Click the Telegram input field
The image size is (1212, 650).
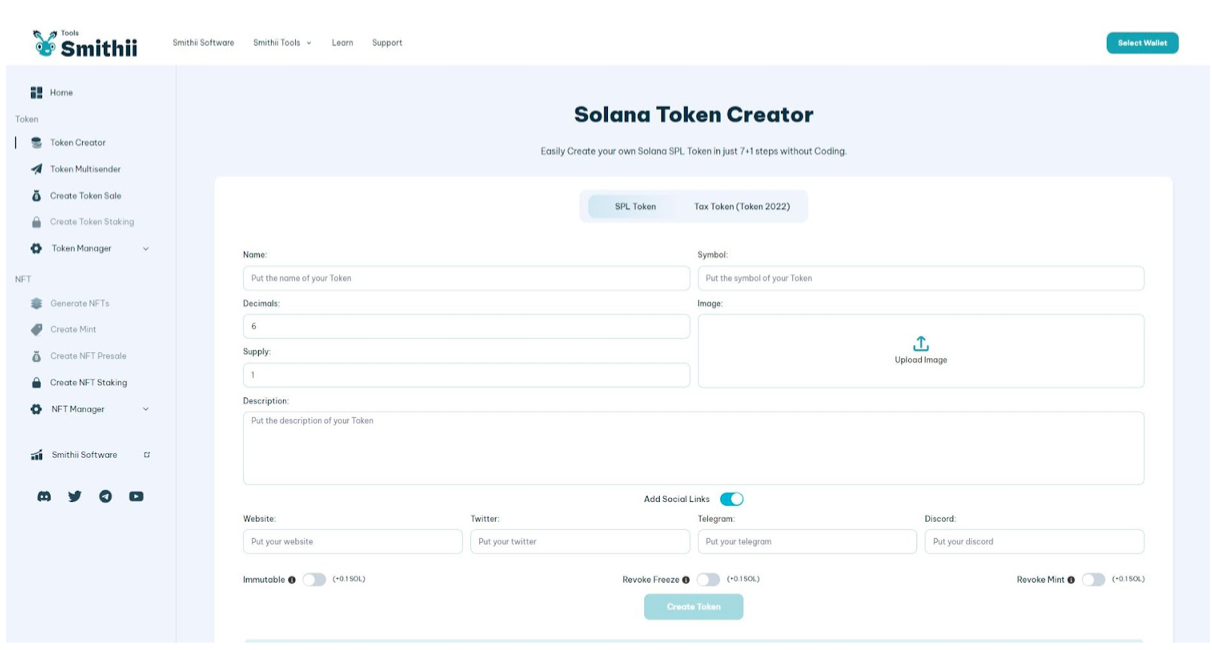point(807,541)
